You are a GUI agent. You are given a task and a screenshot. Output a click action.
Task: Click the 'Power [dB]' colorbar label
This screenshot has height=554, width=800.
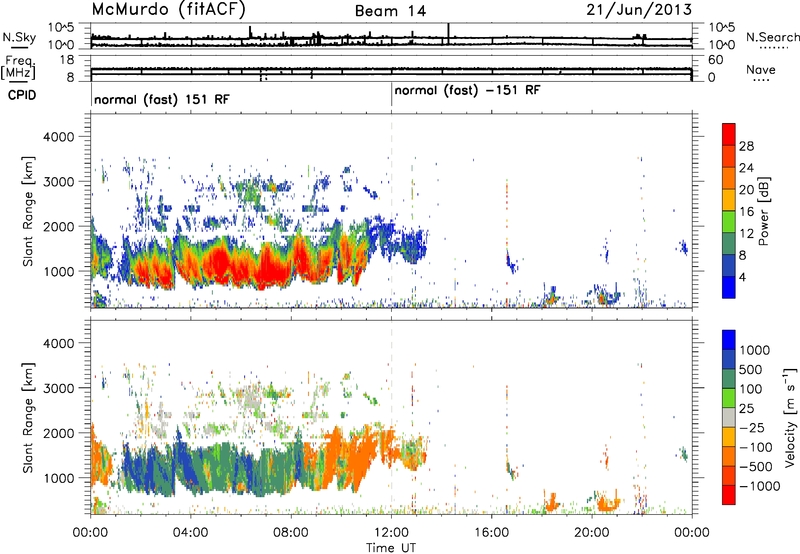763,211
